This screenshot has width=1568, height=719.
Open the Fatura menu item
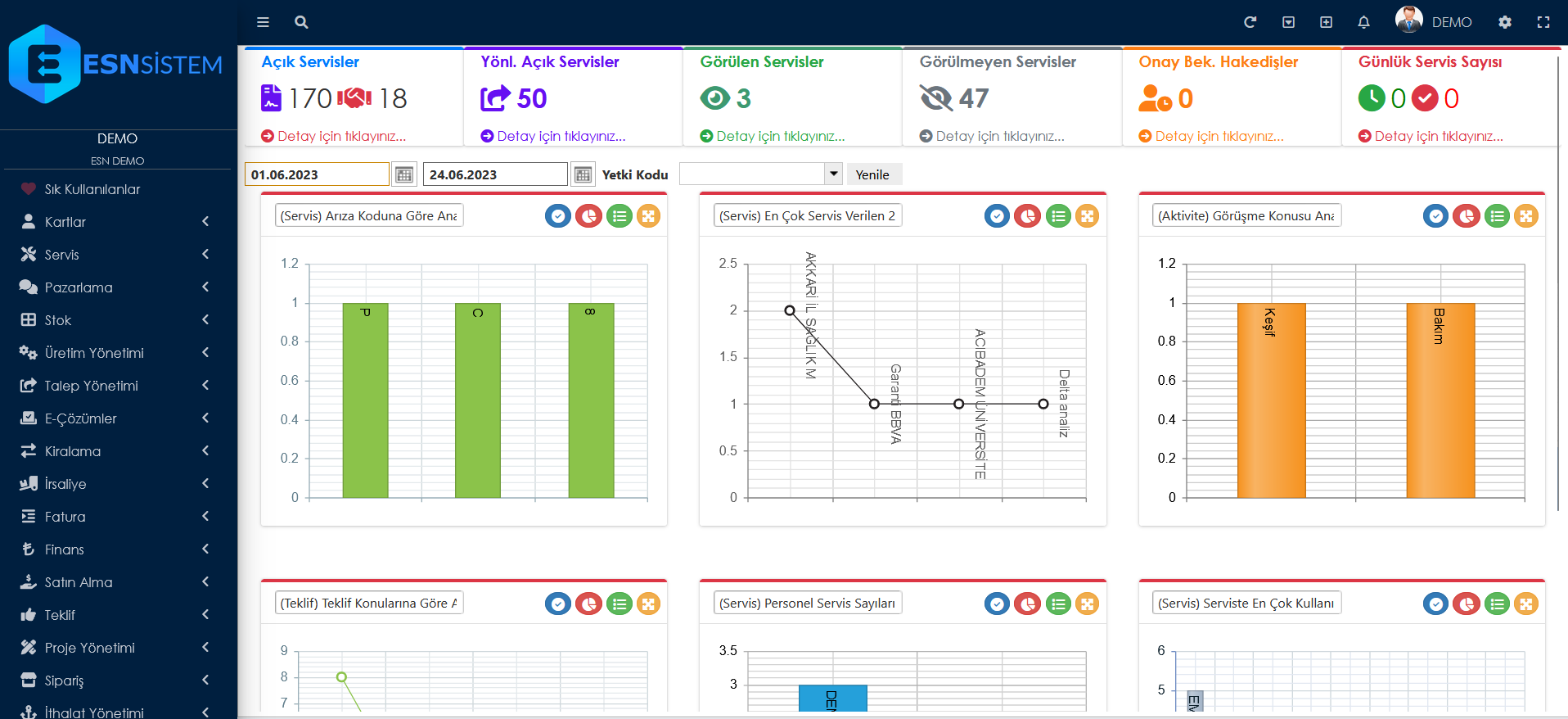(x=118, y=517)
